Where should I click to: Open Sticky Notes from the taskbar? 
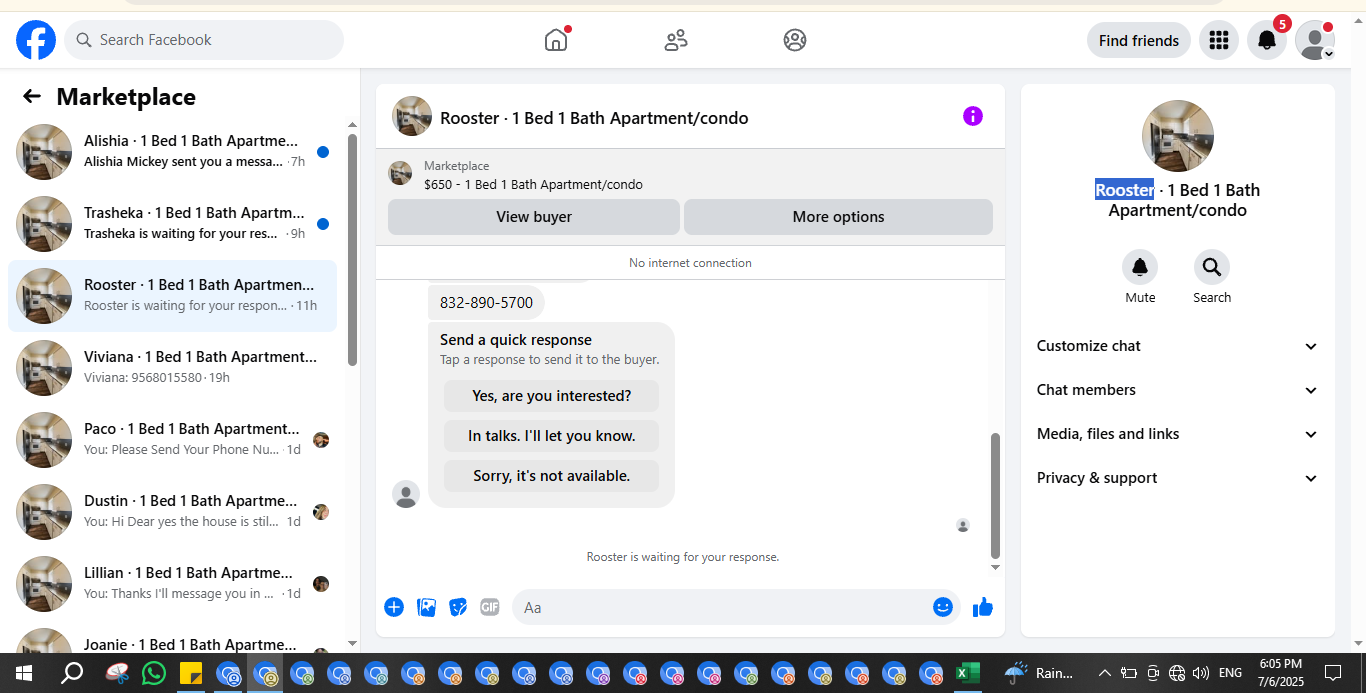(x=190, y=673)
